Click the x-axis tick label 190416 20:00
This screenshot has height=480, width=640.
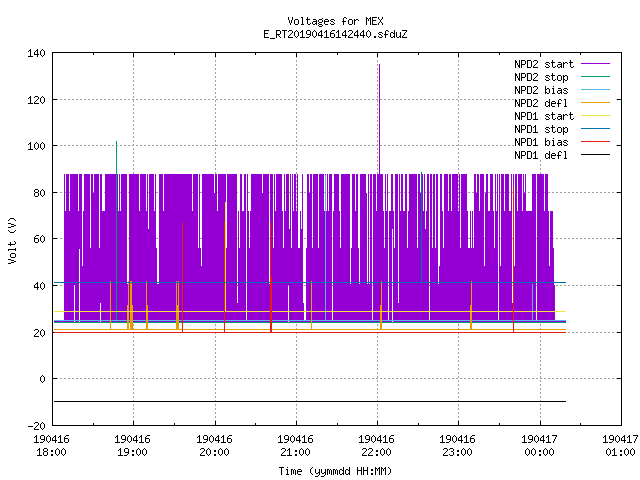(x=214, y=446)
